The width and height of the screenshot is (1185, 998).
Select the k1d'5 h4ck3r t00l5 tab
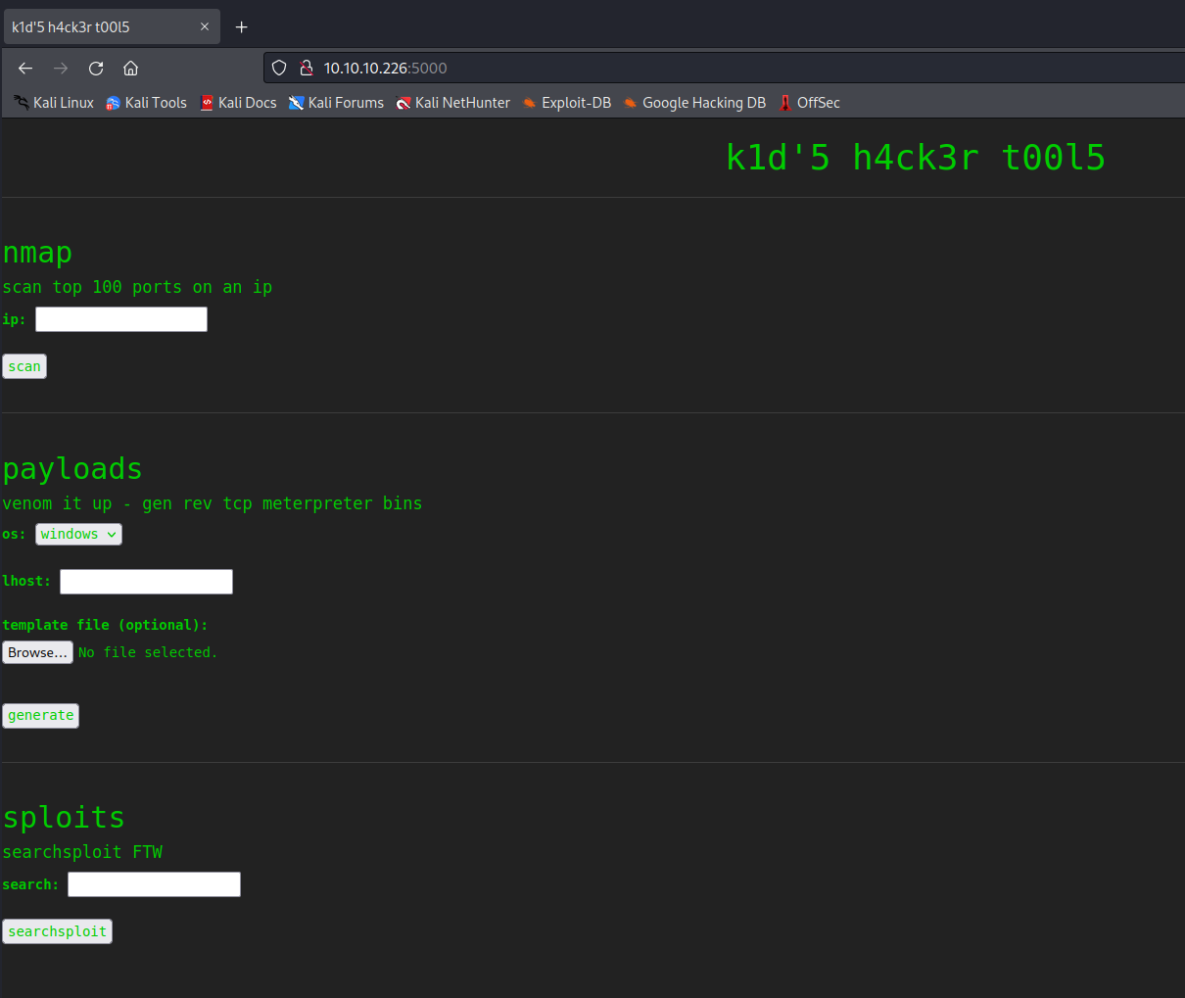100,27
